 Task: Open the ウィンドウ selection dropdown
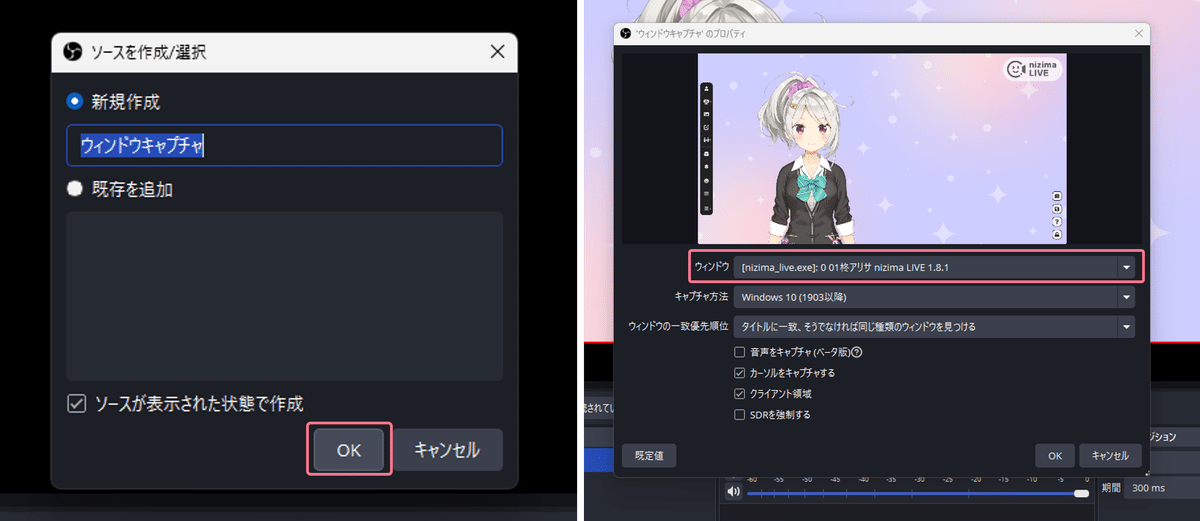pos(934,267)
